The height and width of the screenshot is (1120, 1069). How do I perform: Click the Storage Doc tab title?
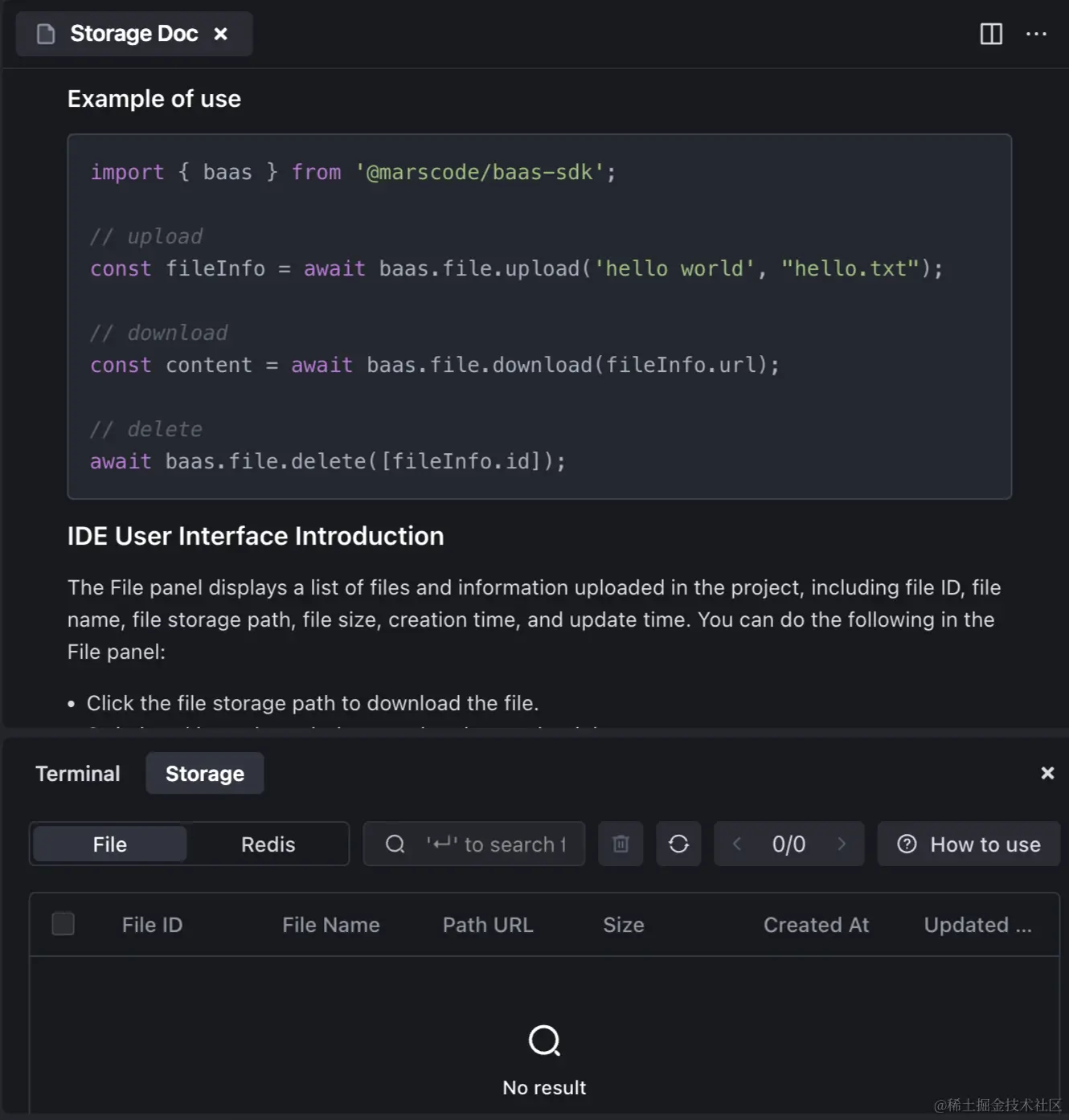(x=133, y=34)
